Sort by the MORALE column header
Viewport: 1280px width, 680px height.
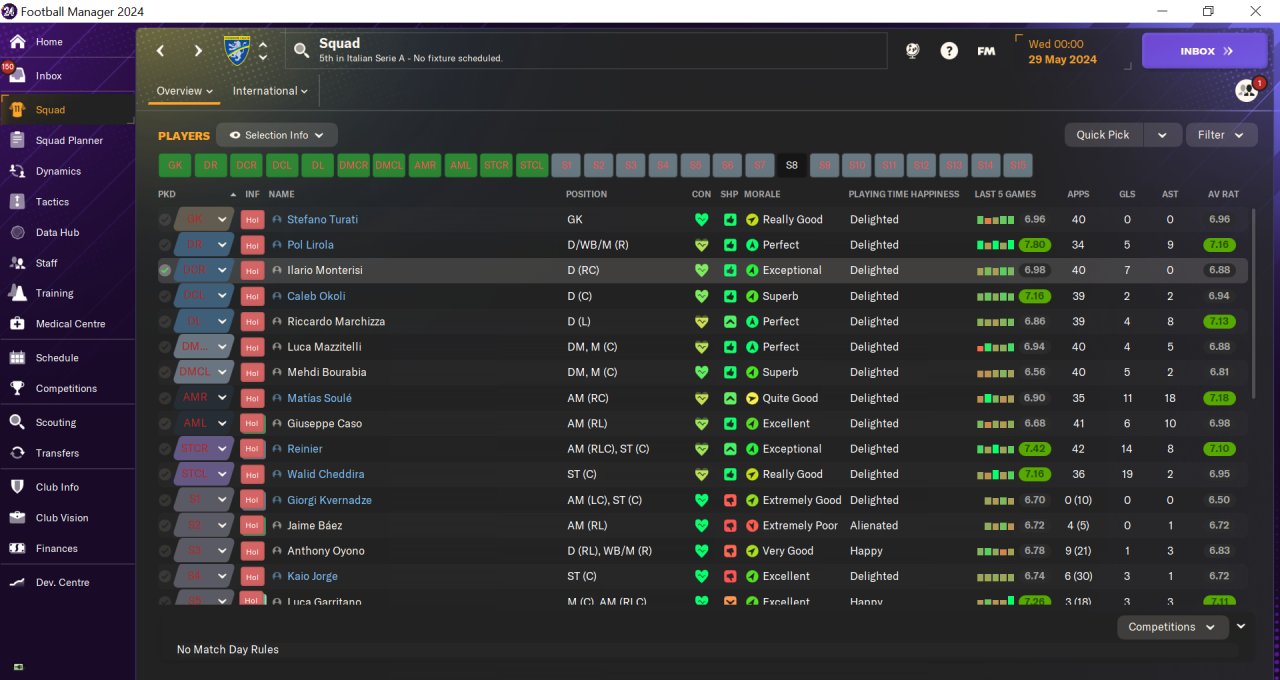click(x=762, y=194)
